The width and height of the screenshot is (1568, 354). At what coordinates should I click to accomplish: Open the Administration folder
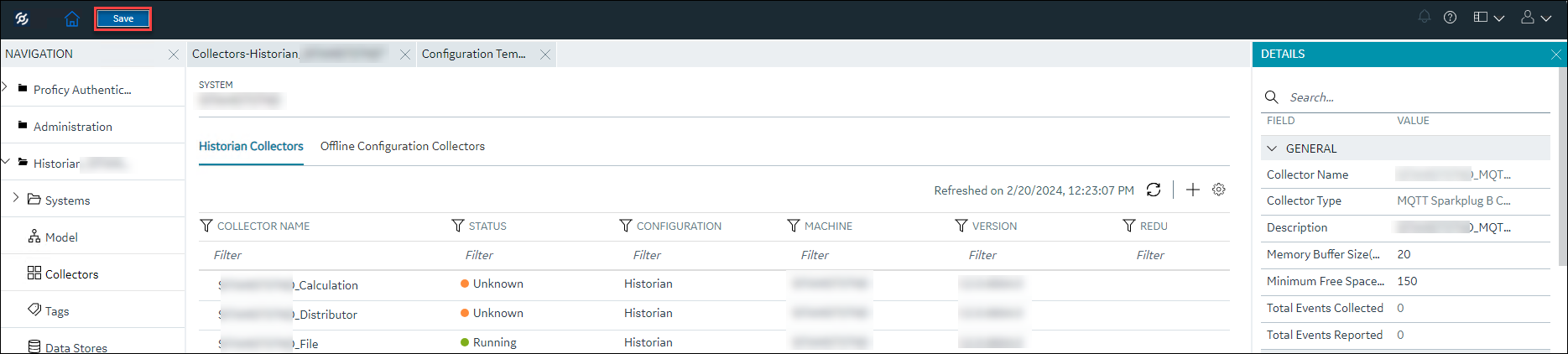pos(72,127)
